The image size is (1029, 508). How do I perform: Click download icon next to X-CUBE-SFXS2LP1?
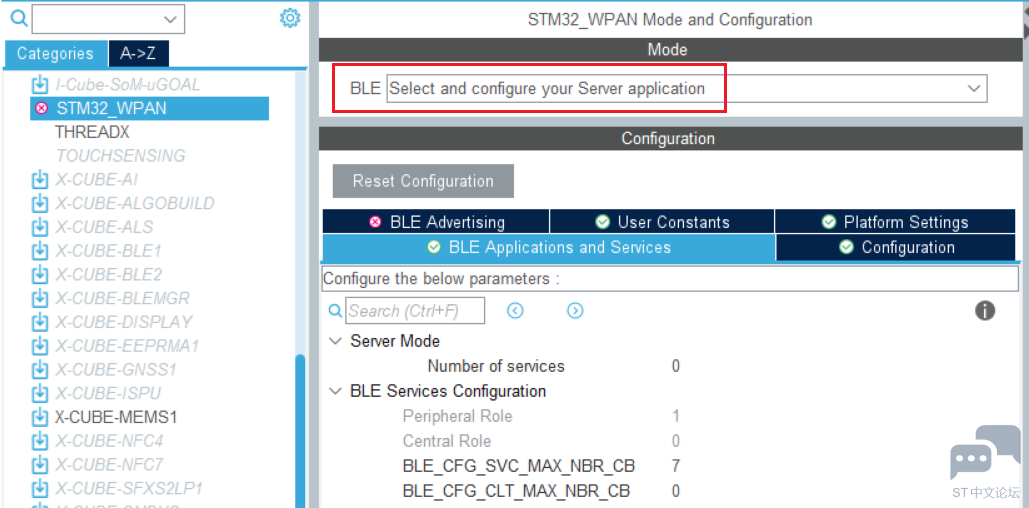pyautogui.click(x=41, y=489)
